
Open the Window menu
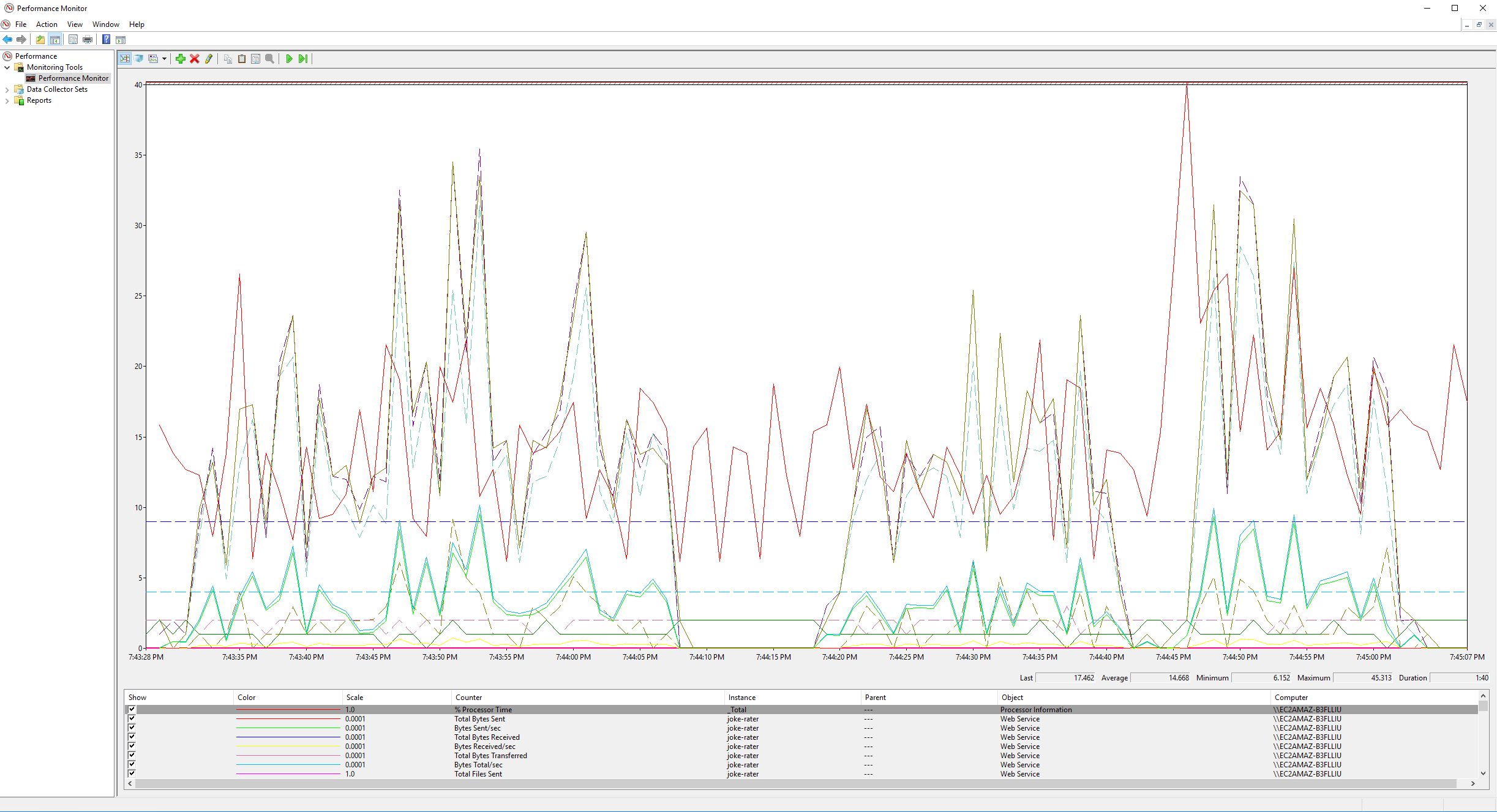[x=105, y=24]
